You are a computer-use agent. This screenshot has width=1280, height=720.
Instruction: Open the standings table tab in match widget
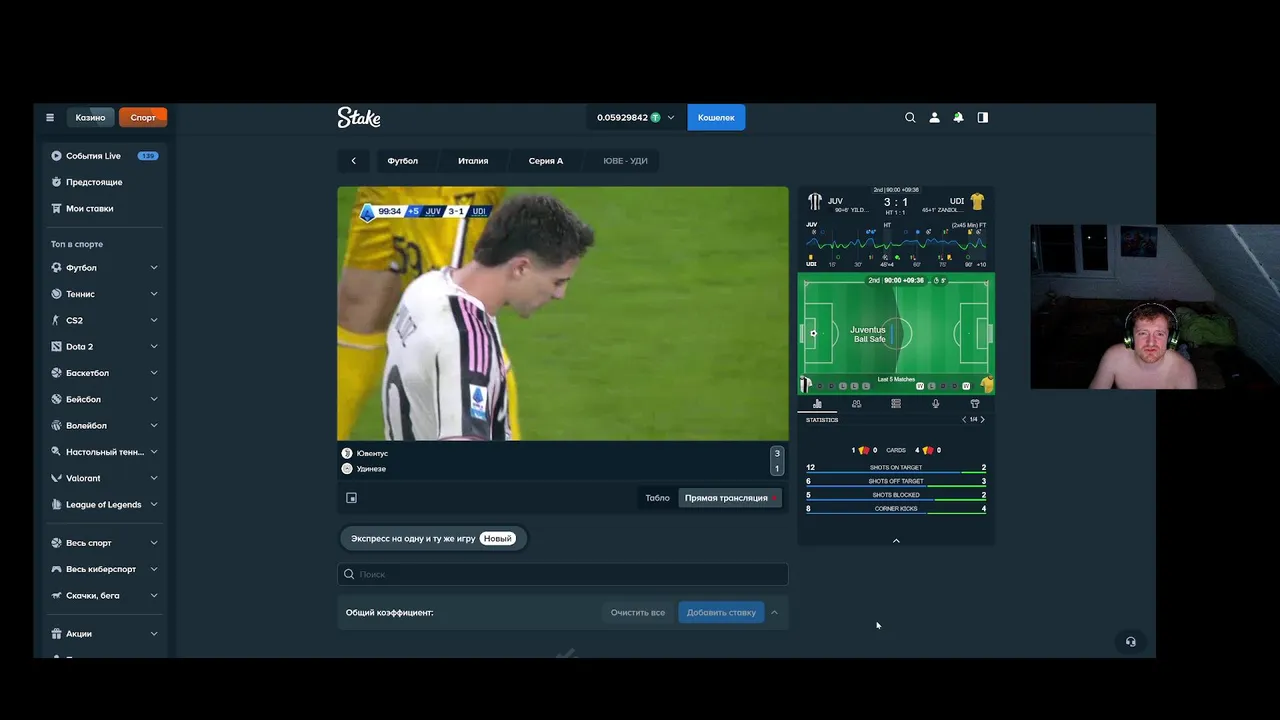click(x=896, y=404)
